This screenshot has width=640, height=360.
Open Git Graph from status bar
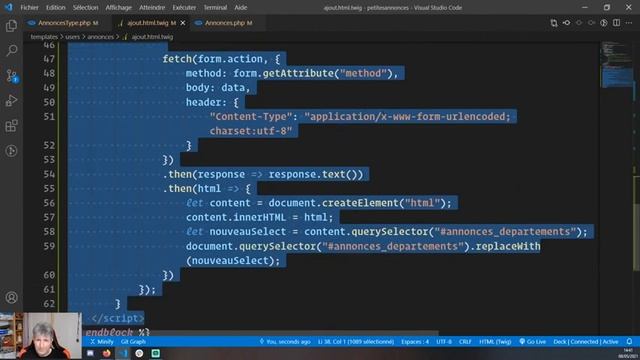[133, 342]
